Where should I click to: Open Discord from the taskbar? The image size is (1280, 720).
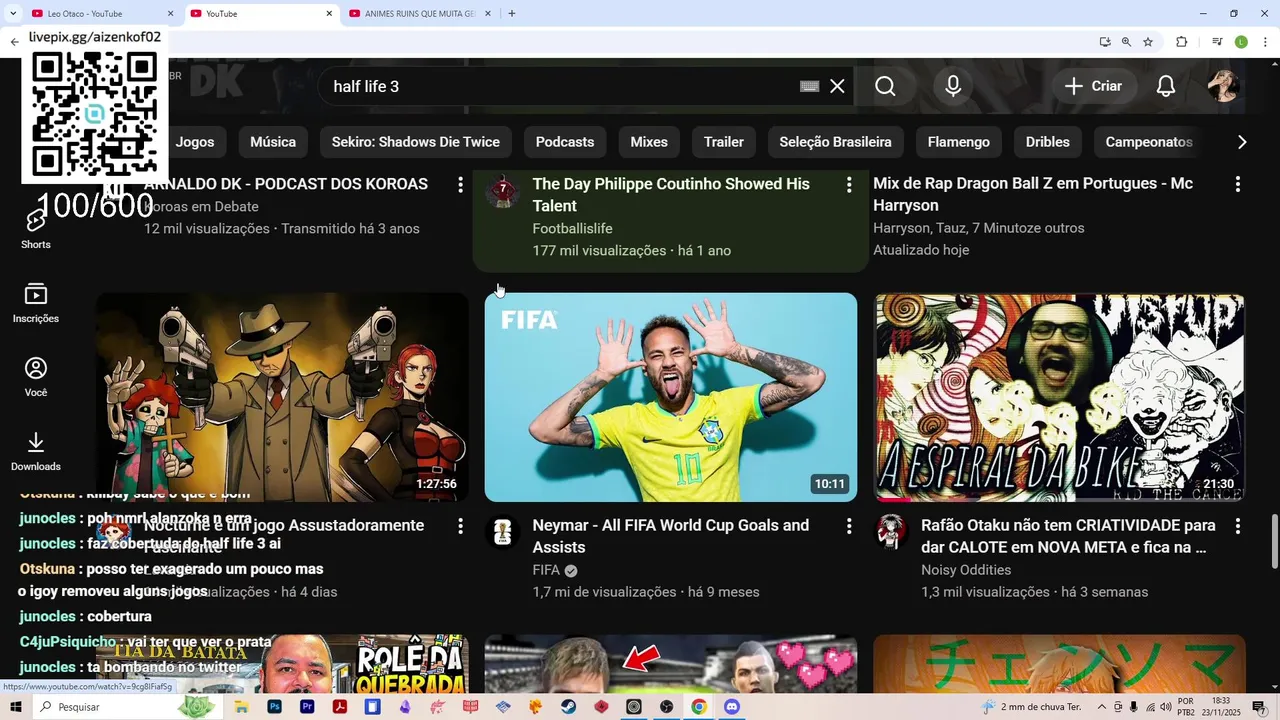[x=731, y=707]
